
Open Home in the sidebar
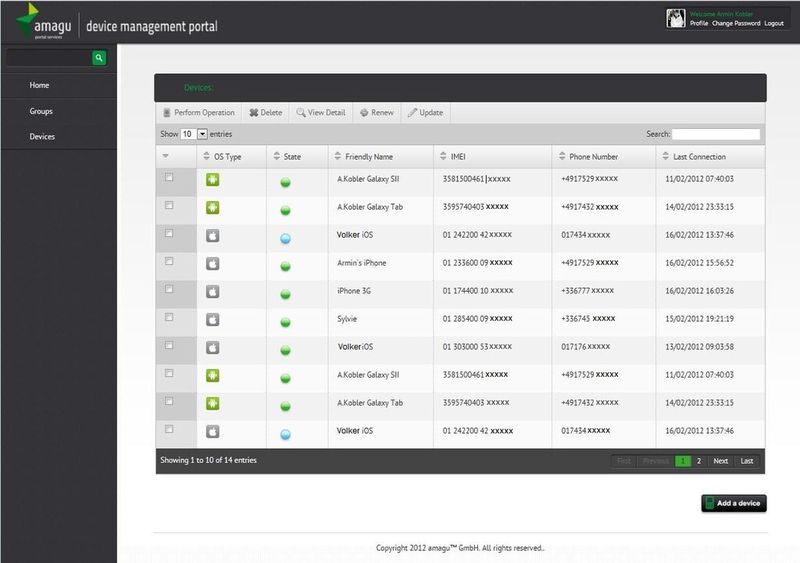(x=39, y=85)
